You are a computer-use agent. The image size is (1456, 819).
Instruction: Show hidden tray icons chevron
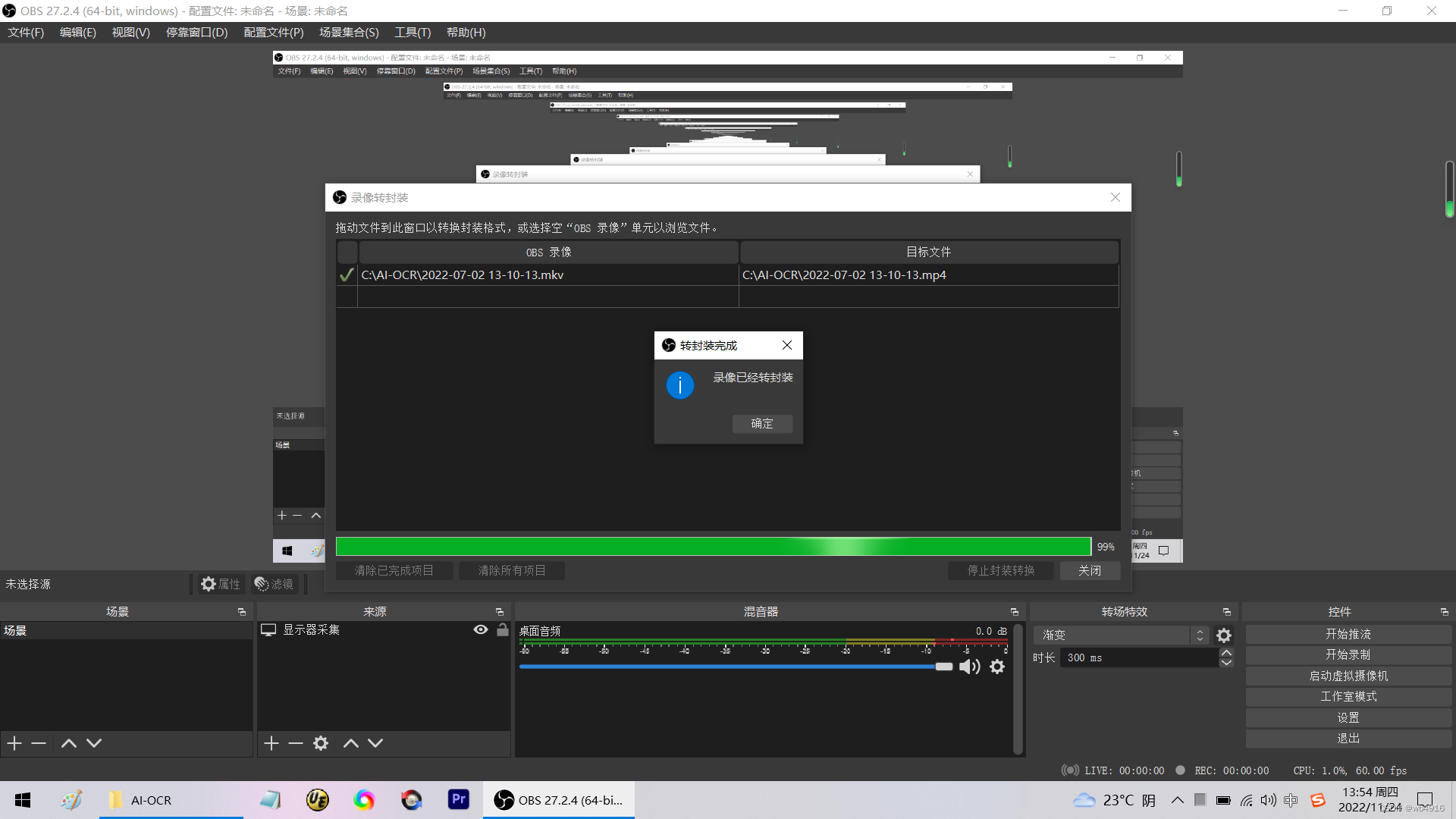(1177, 800)
